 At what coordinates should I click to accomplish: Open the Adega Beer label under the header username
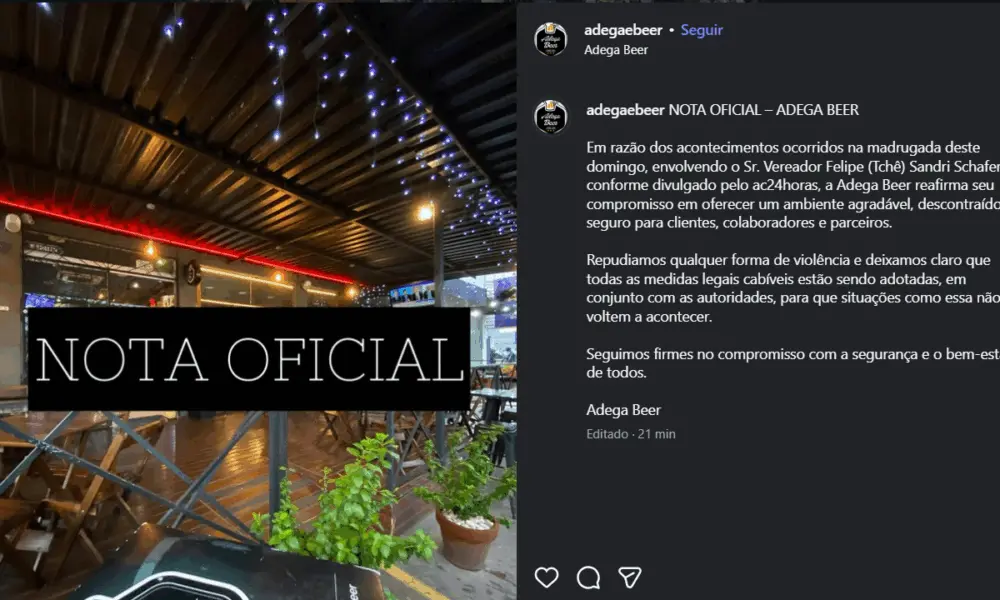point(616,50)
